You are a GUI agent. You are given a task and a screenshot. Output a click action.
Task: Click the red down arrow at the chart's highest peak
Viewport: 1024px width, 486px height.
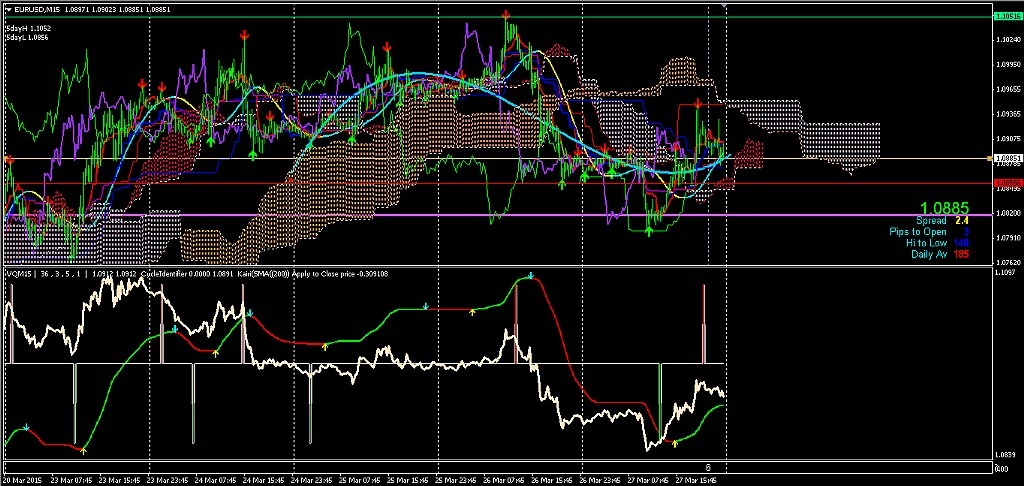pos(509,15)
